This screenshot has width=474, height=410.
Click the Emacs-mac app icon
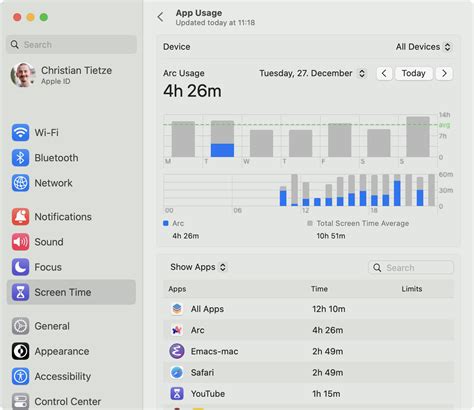point(177,351)
